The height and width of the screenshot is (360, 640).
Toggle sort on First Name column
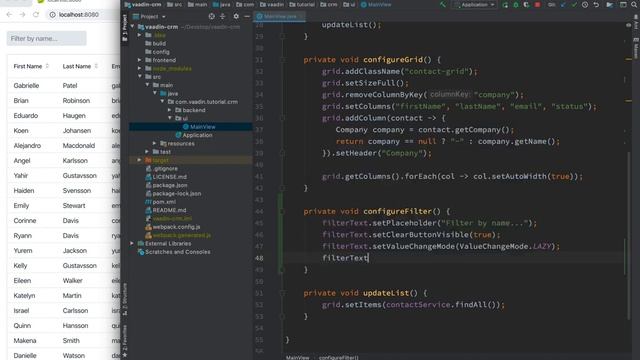click(47, 66)
